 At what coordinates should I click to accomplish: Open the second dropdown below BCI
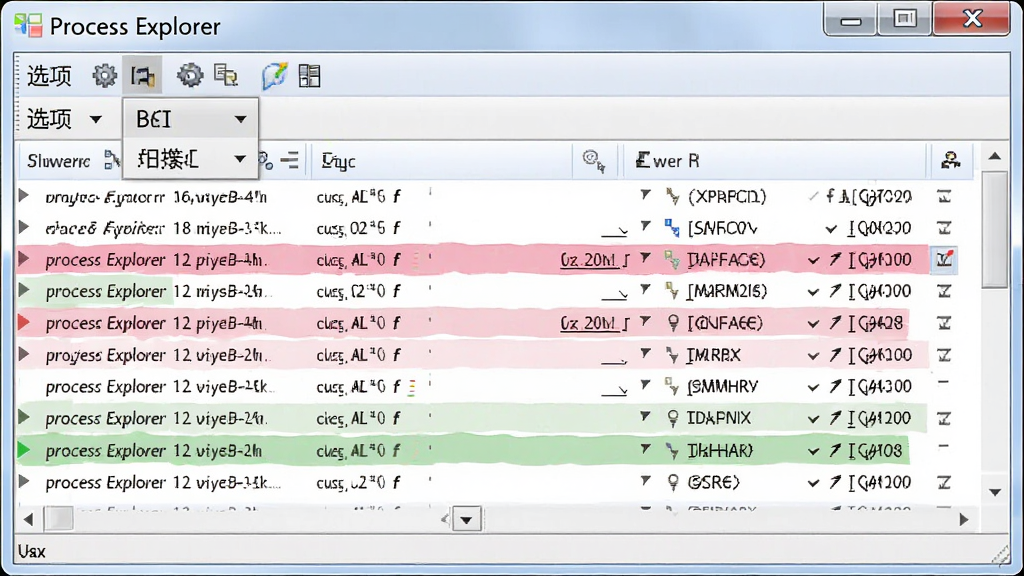191,159
